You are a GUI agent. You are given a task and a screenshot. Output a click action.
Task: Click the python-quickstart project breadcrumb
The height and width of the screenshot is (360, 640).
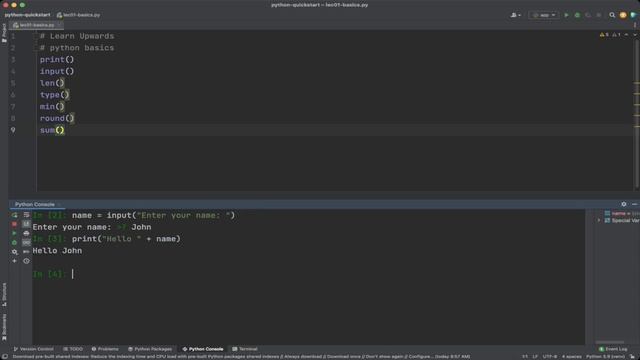point(27,15)
